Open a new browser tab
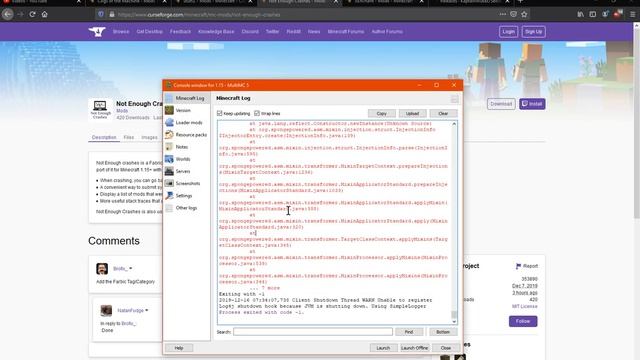 (520, 2)
